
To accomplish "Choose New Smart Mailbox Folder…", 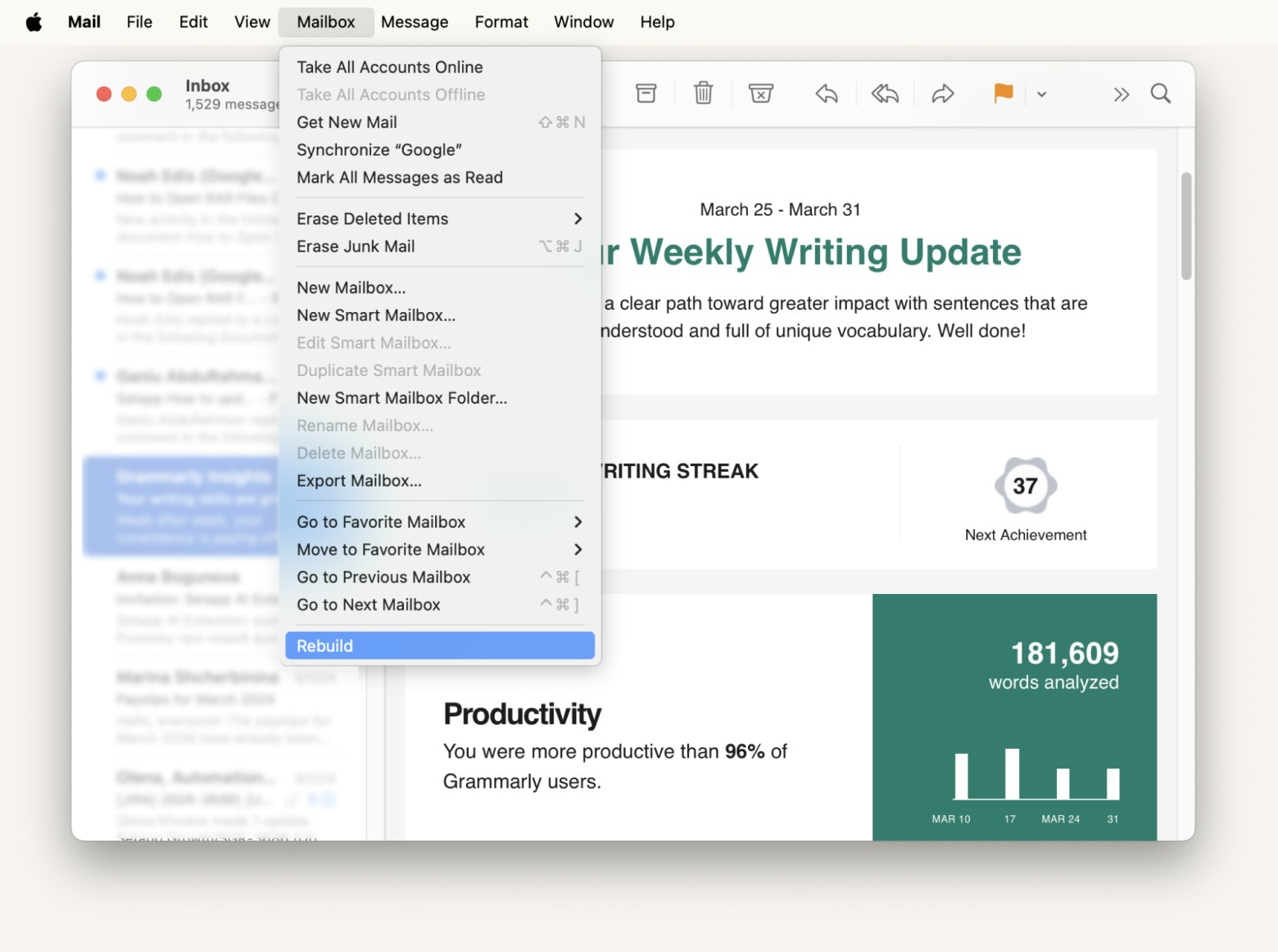I will [x=440, y=398].
